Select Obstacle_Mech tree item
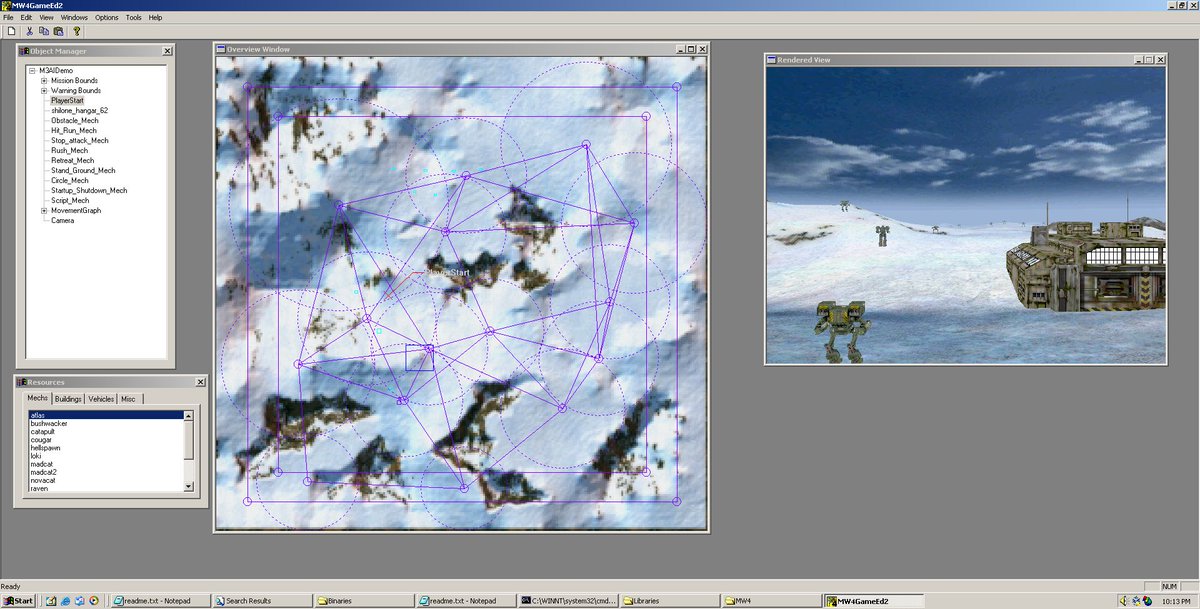 (x=75, y=120)
